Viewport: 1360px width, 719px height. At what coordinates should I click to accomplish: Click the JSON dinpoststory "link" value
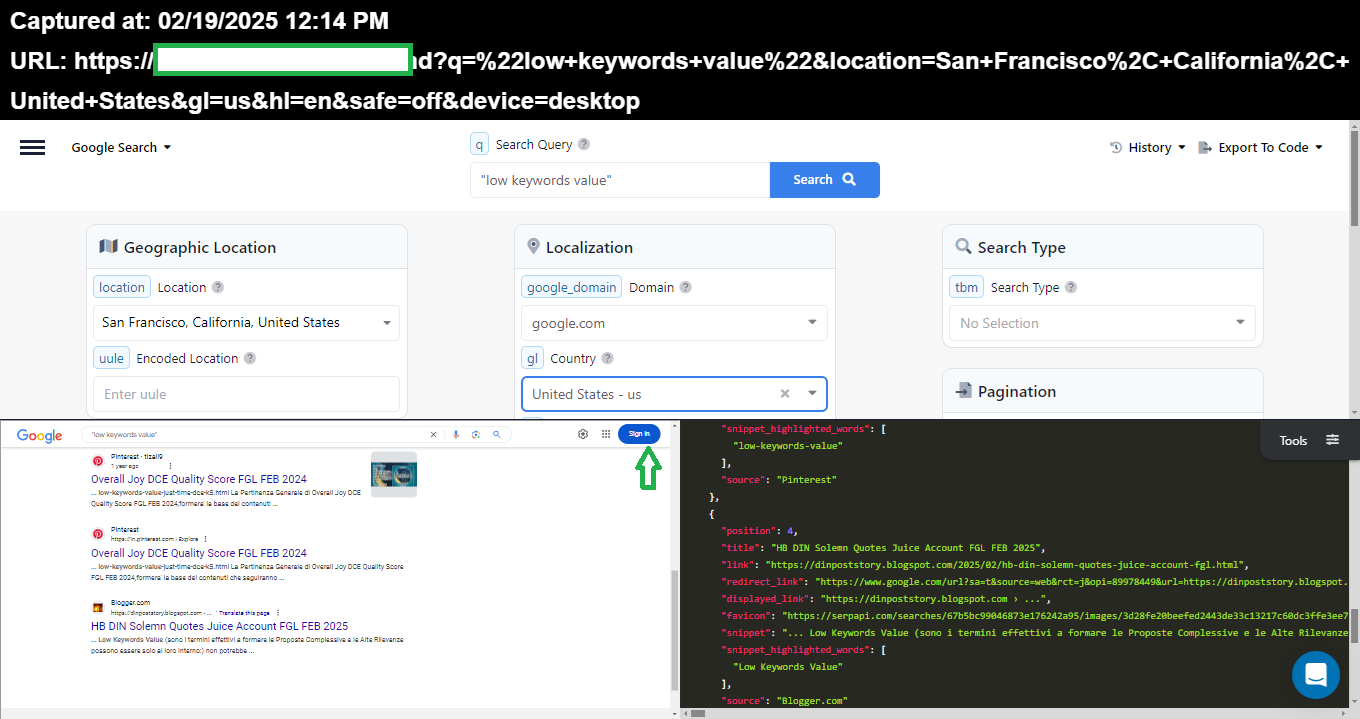point(1007,564)
